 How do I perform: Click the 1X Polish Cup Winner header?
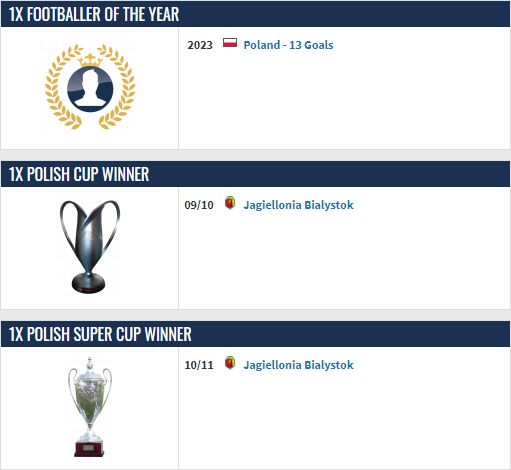pyautogui.click(x=255, y=174)
